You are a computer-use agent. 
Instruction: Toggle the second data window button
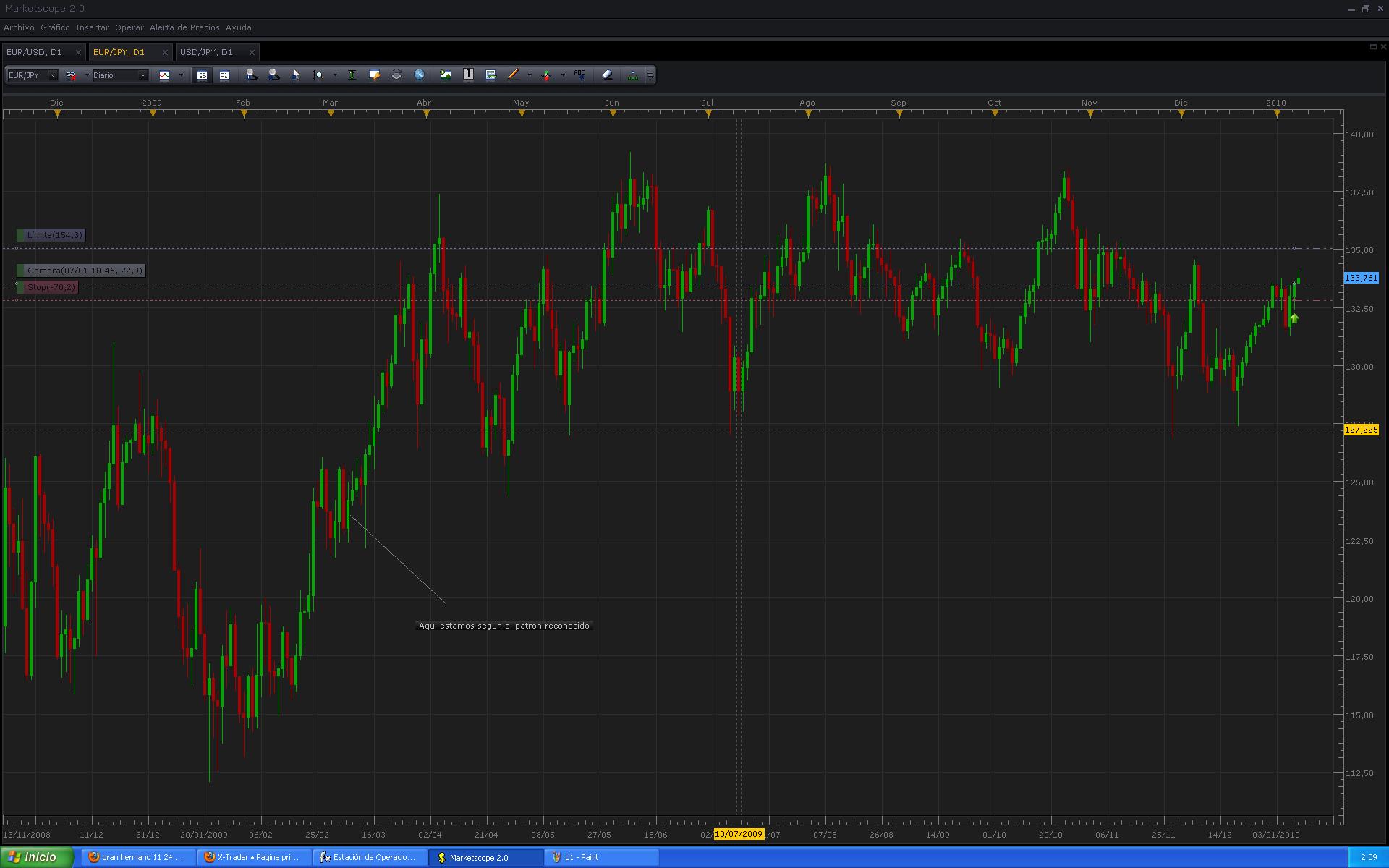click(x=224, y=75)
